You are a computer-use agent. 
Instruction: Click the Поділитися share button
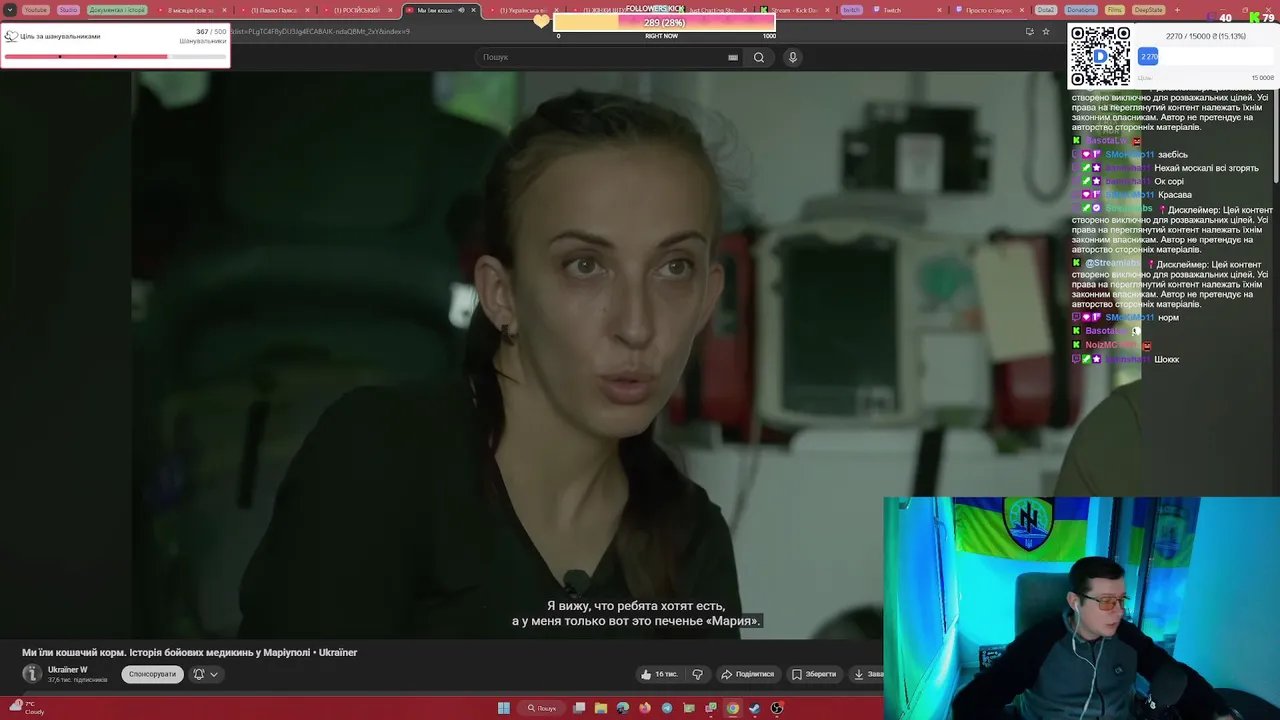(x=748, y=674)
